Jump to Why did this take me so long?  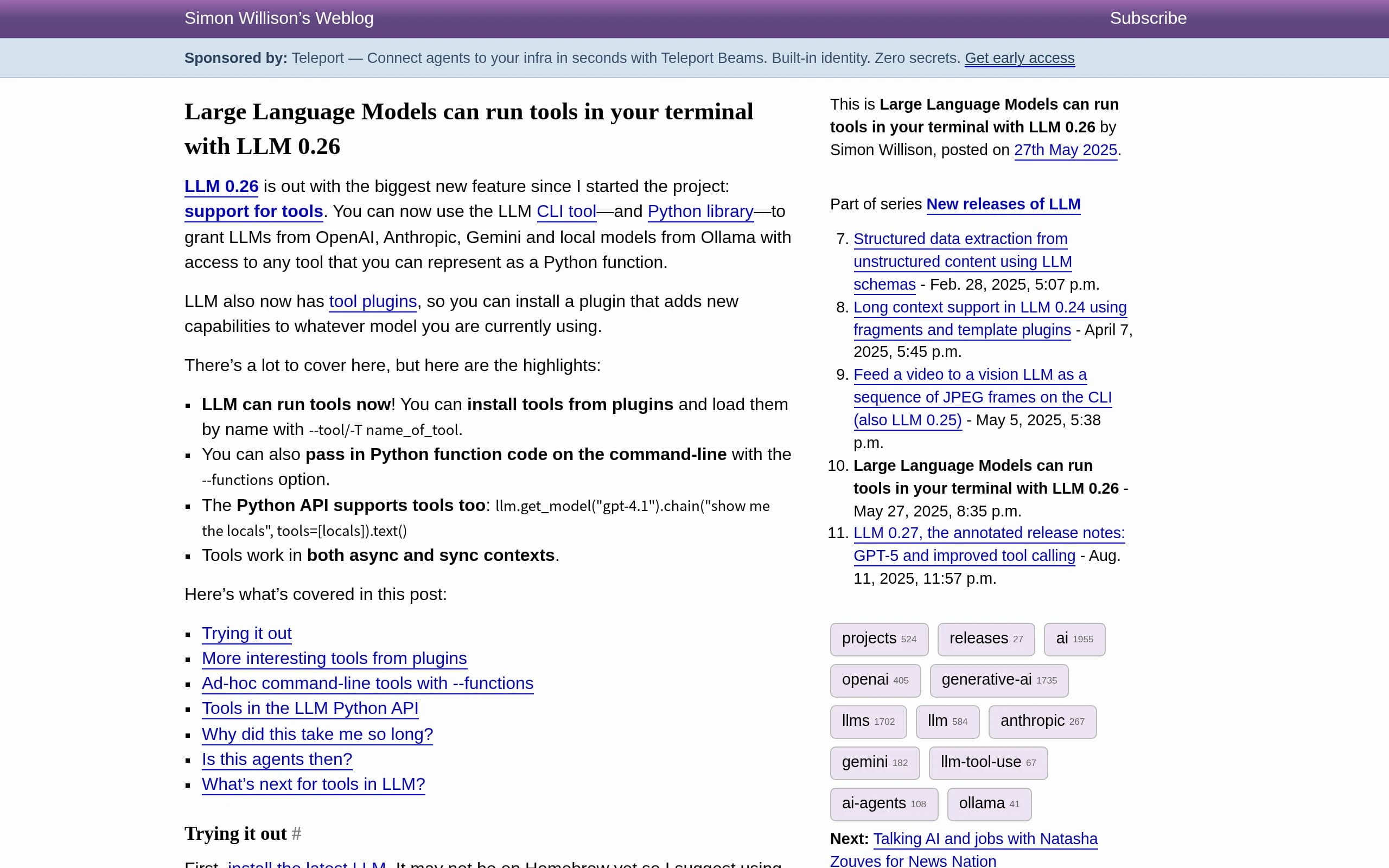pos(317,734)
